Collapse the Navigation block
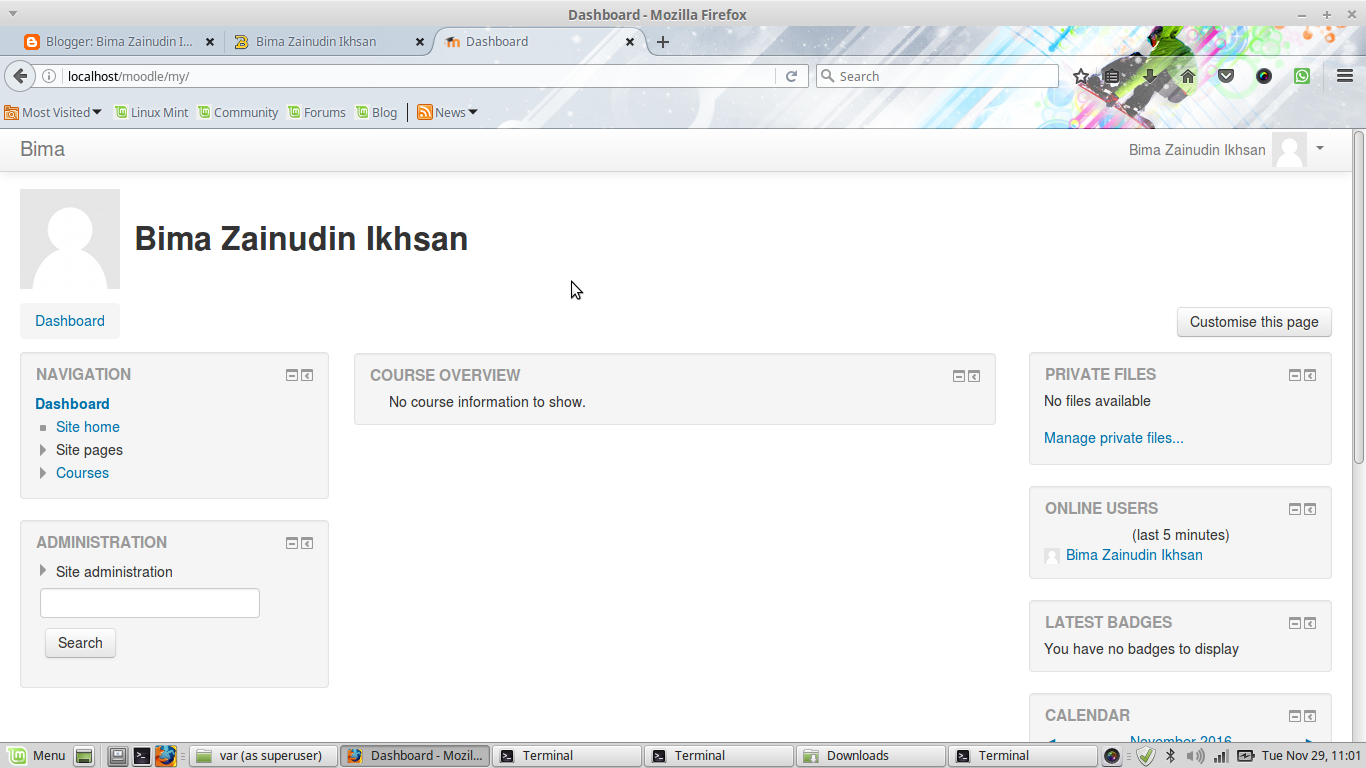The image size is (1366, 768). click(x=294, y=375)
